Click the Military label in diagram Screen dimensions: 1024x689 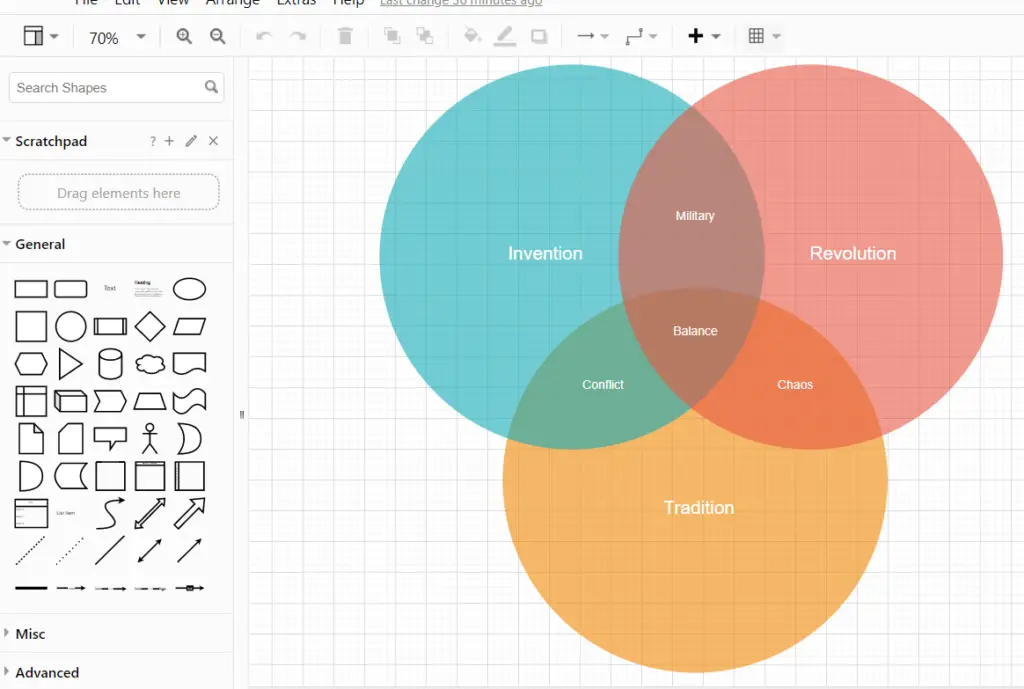(695, 216)
